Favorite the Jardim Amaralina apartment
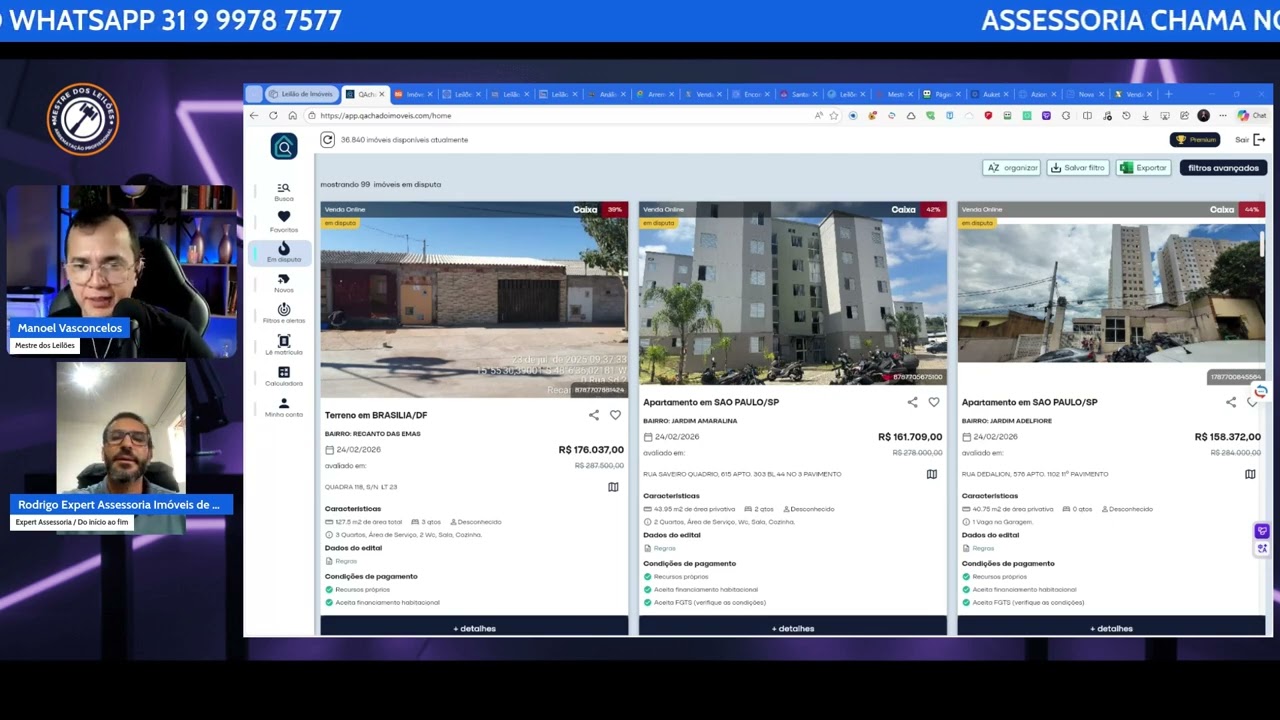The height and width of the screenshot is (720, 1280). coord(934,402)
